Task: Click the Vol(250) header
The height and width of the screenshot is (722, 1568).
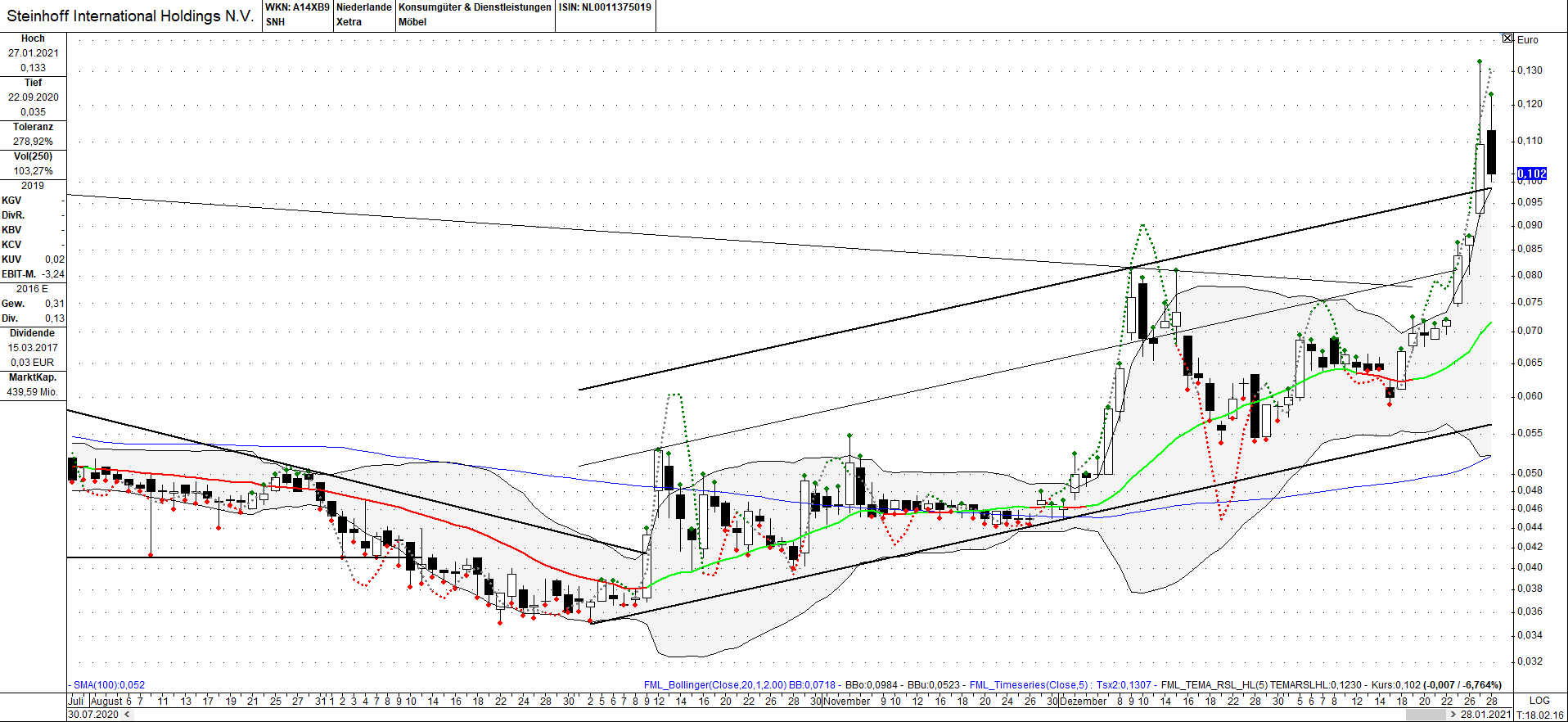Action: [33, 156]
